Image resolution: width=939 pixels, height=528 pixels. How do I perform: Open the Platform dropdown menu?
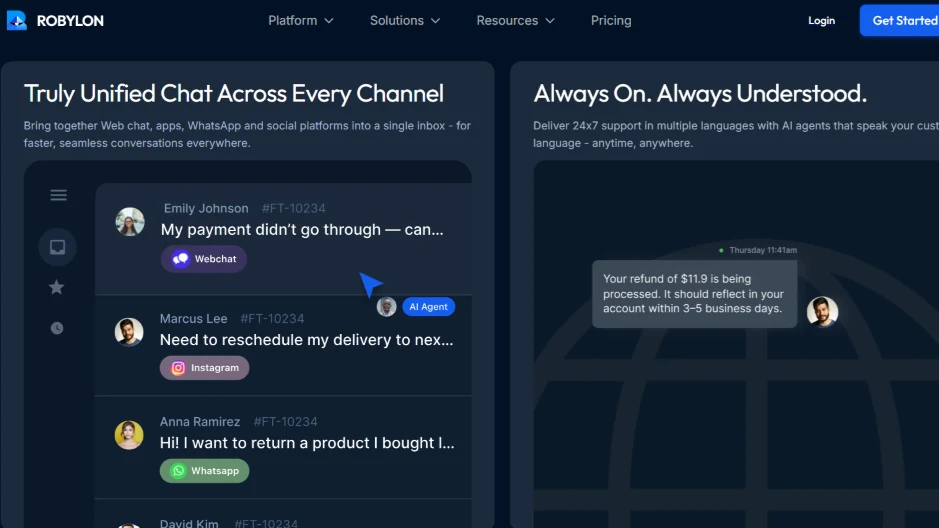(x=301, y=20)
